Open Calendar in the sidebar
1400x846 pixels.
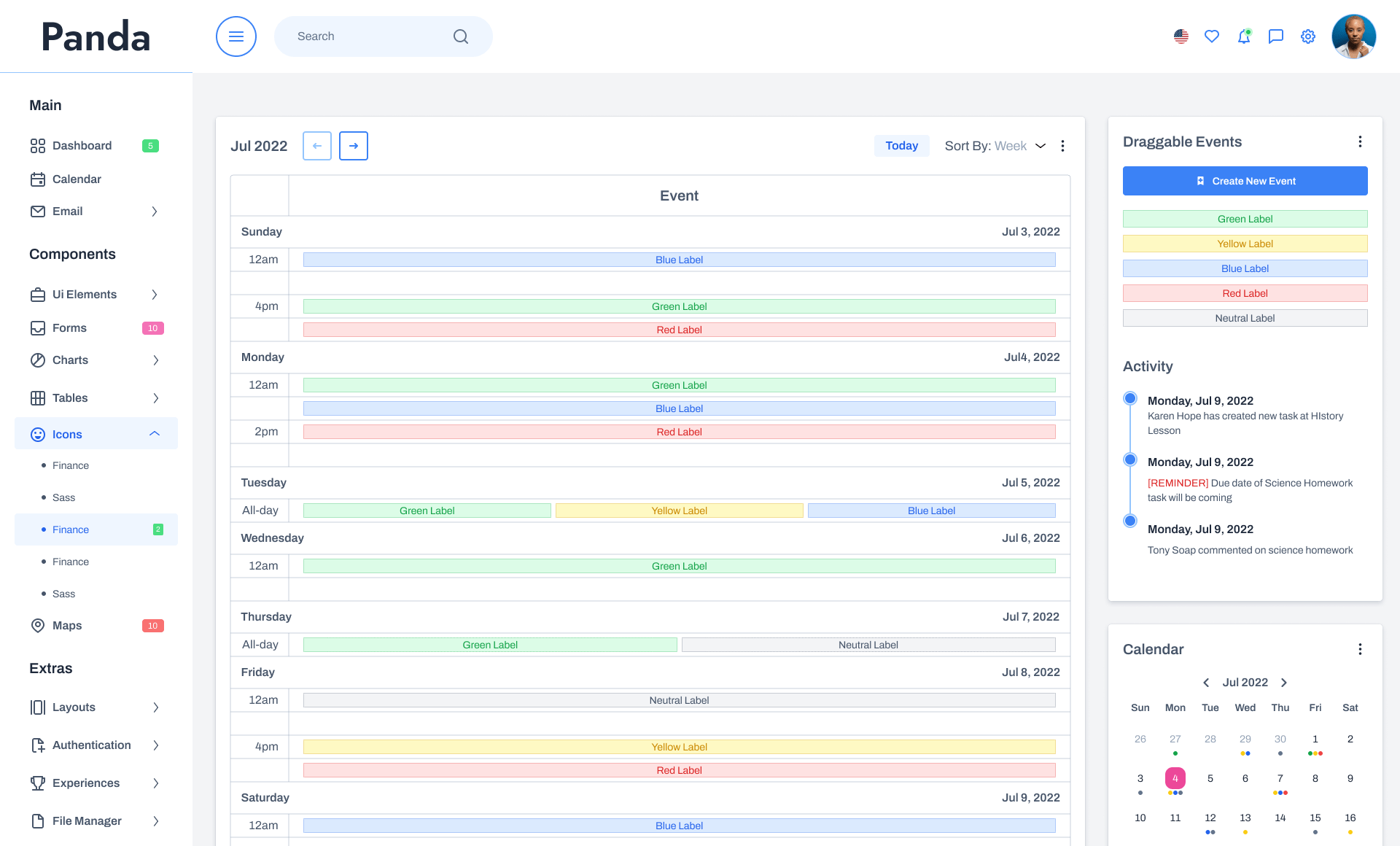point(77,179)
